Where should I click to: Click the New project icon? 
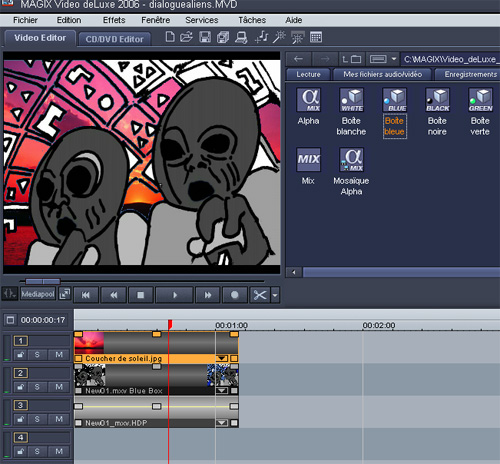click(x=170, y=37)
